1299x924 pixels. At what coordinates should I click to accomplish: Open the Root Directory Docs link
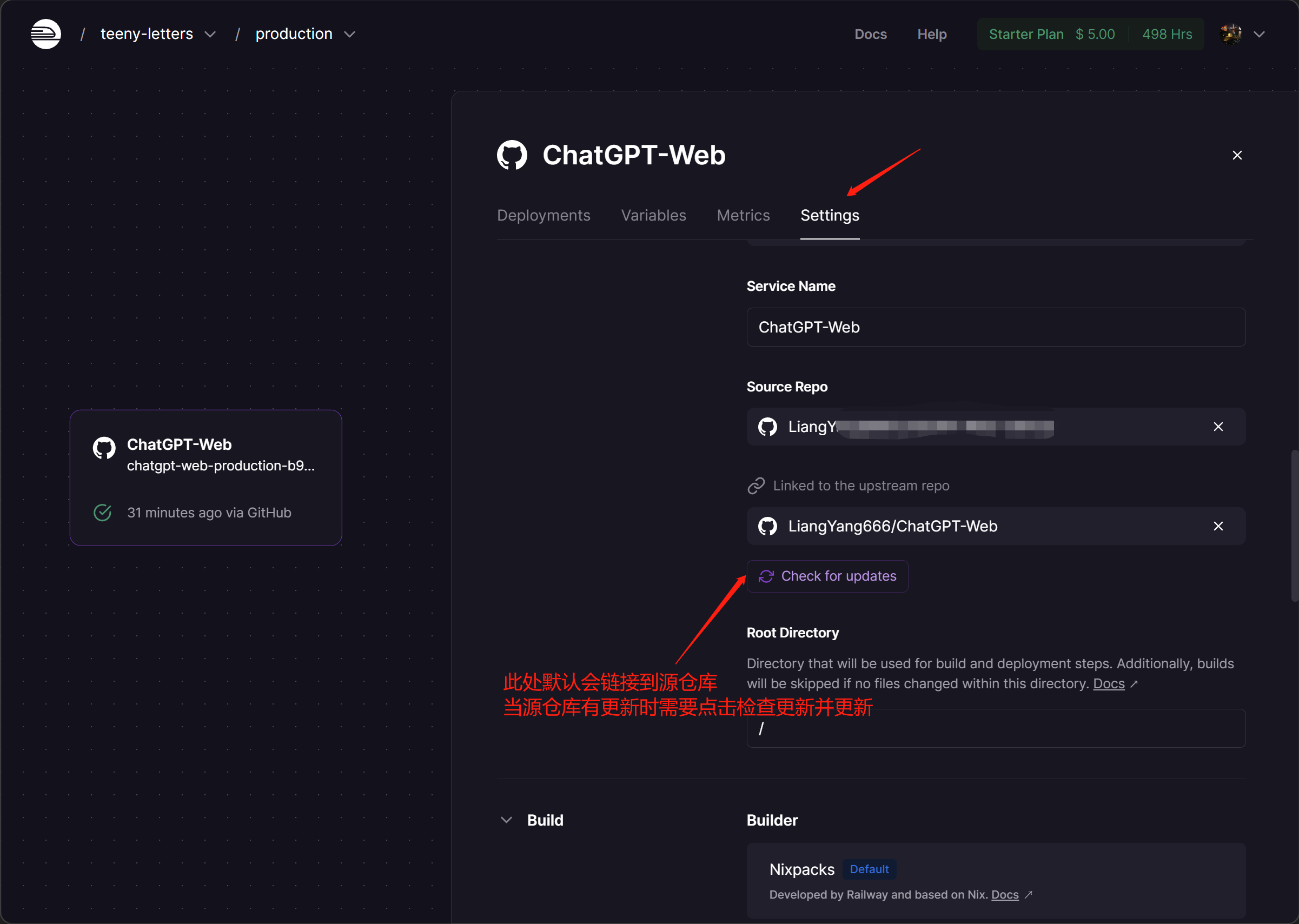[1109, 683]
